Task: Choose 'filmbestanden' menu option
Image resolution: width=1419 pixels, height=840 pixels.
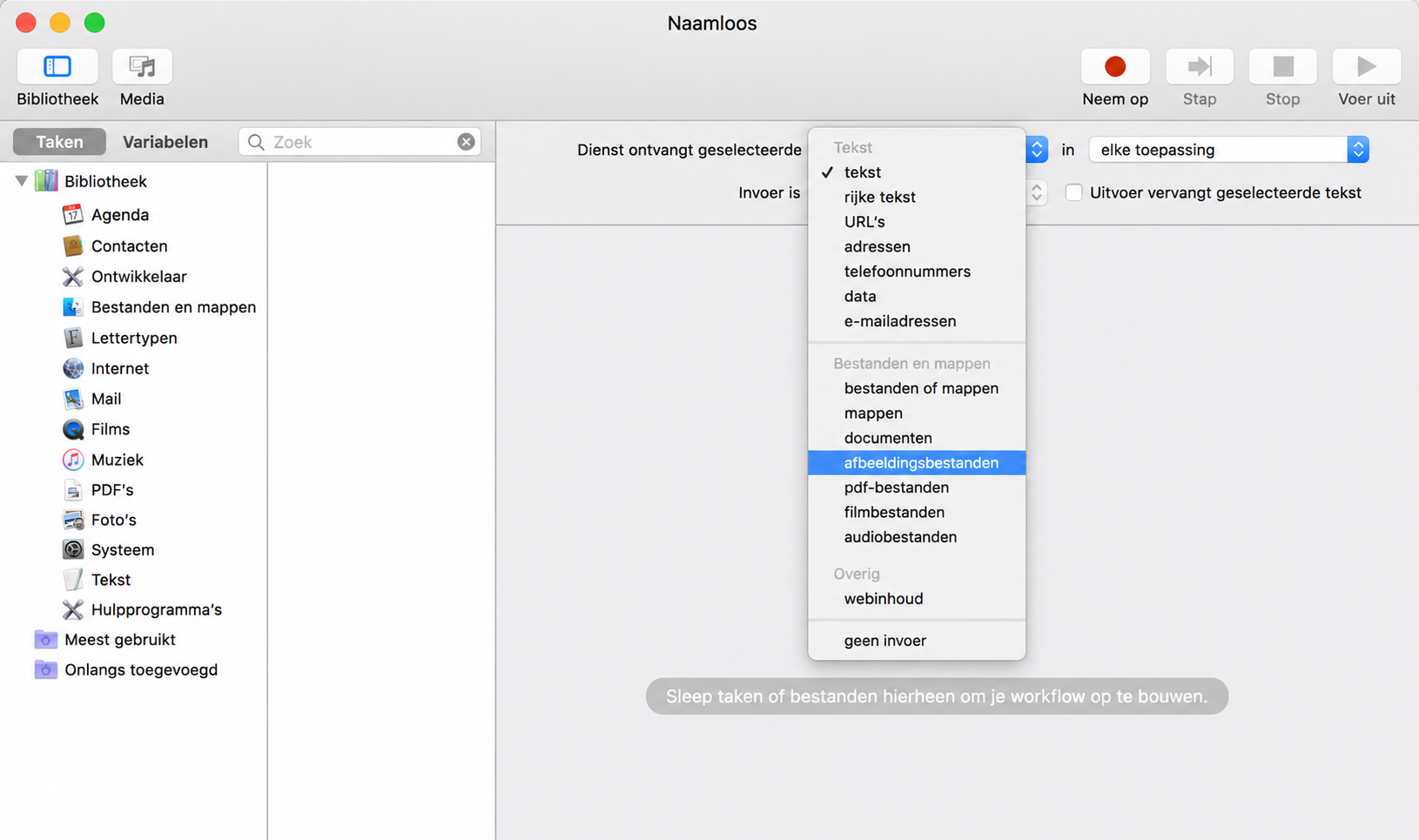Action: tap(917, 513)
